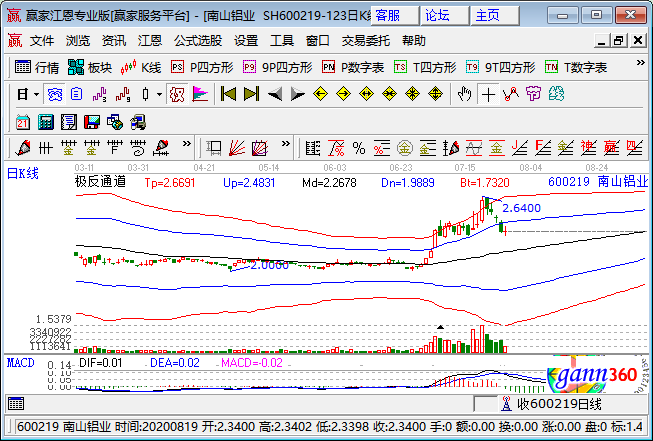
Task: Click the blue document list icon
Action: (x=76, y=94)
